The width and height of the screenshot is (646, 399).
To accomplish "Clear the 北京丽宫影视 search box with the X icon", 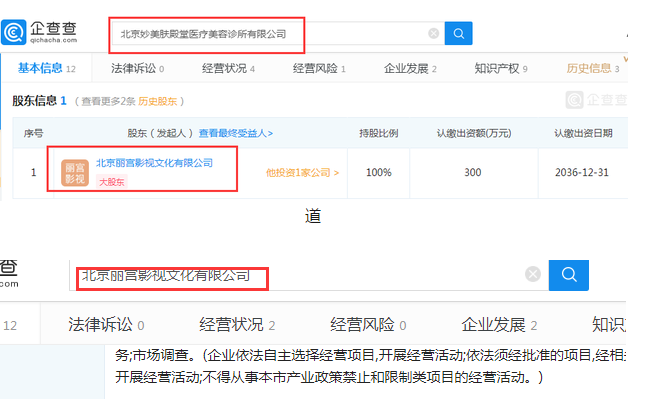I will tap(533, 274).
